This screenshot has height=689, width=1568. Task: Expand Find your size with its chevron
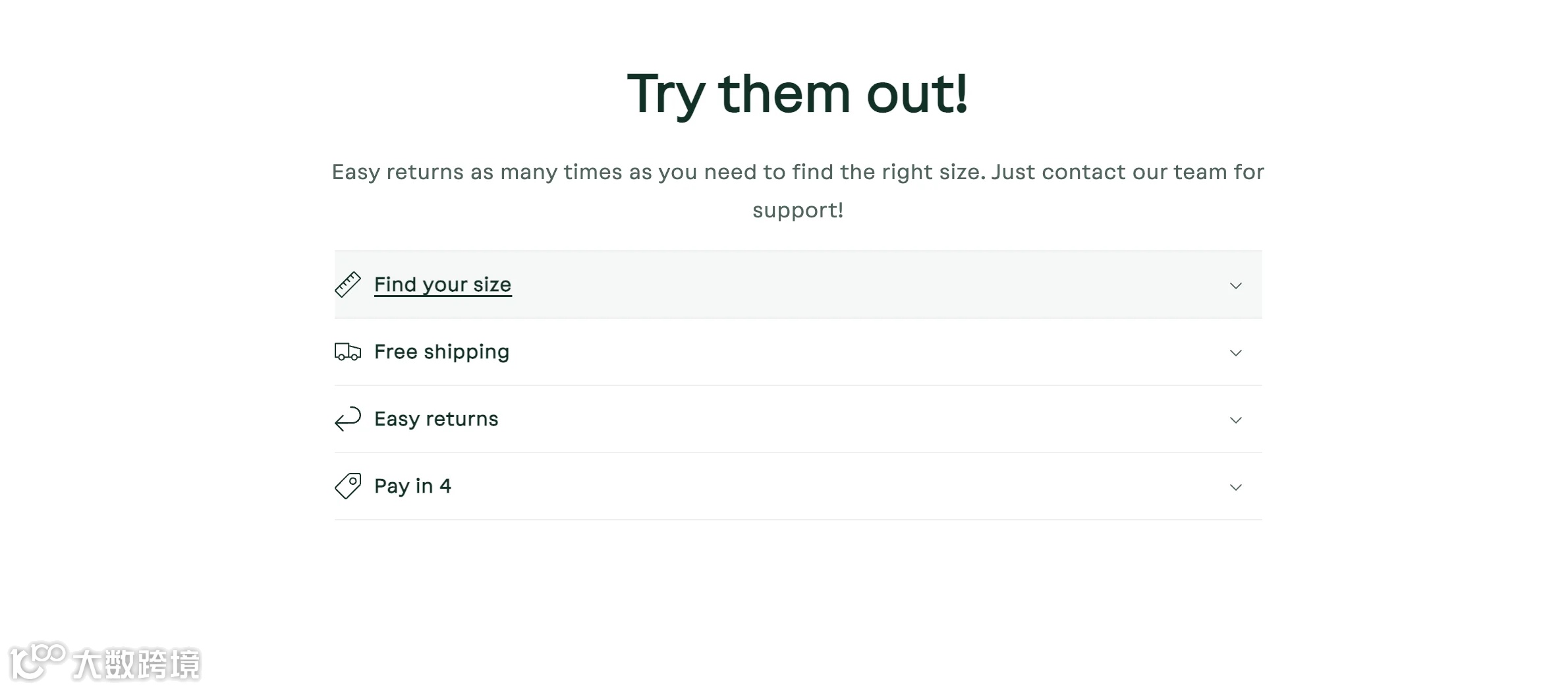pyautogui.click(x=1235, y=286)
